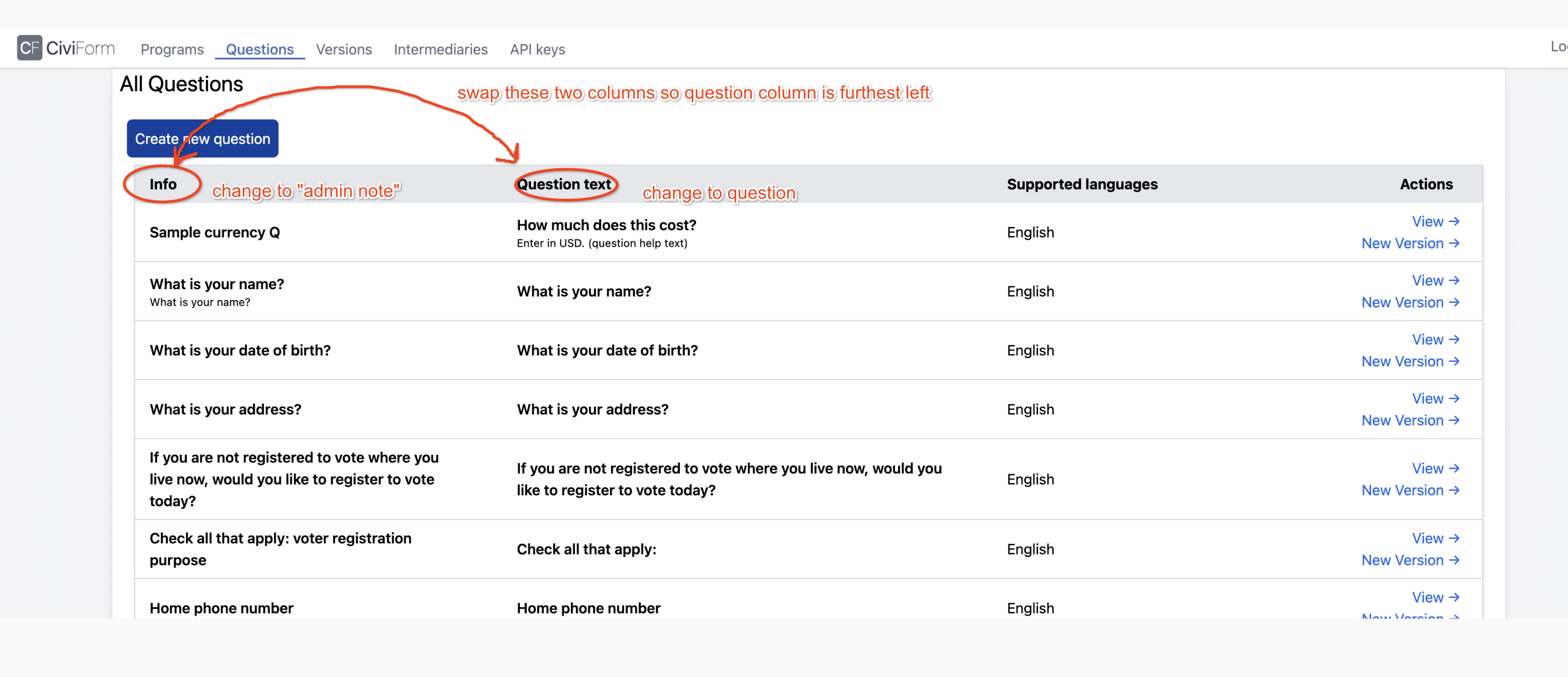Open the Programs tab
1568x677 pixels.
(172, 49)
